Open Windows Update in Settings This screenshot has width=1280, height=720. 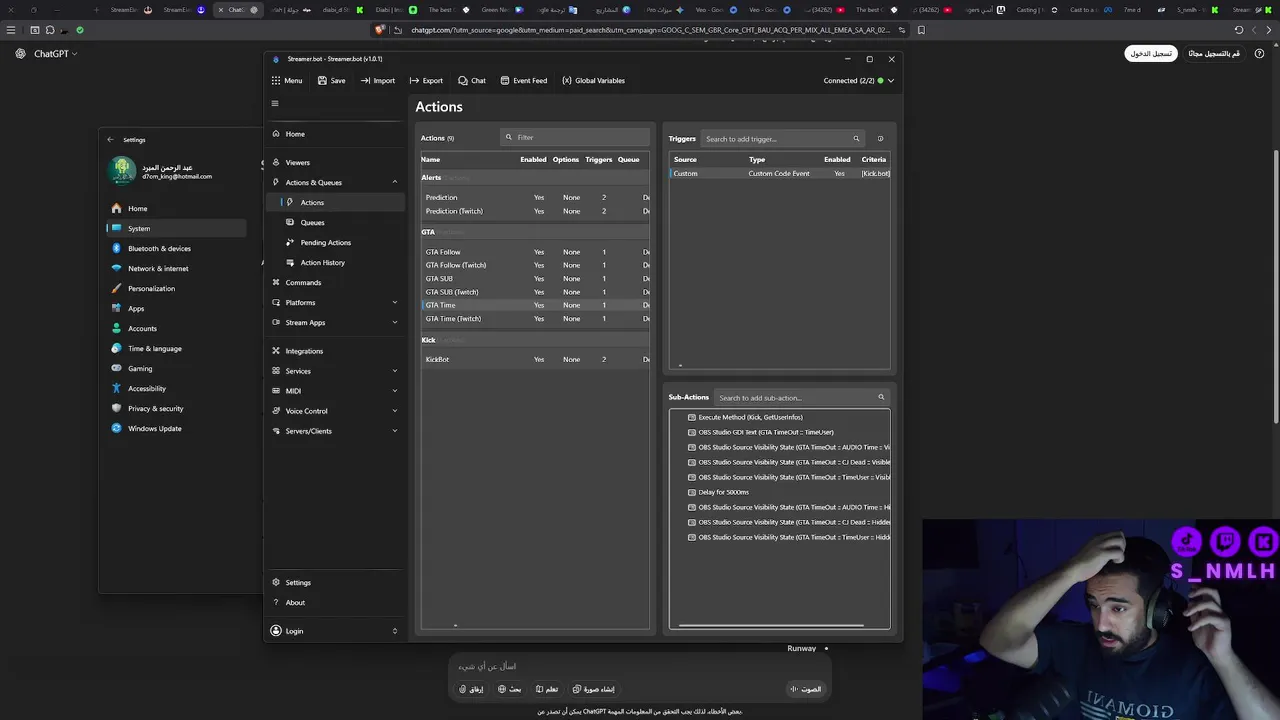click(176, 428)
